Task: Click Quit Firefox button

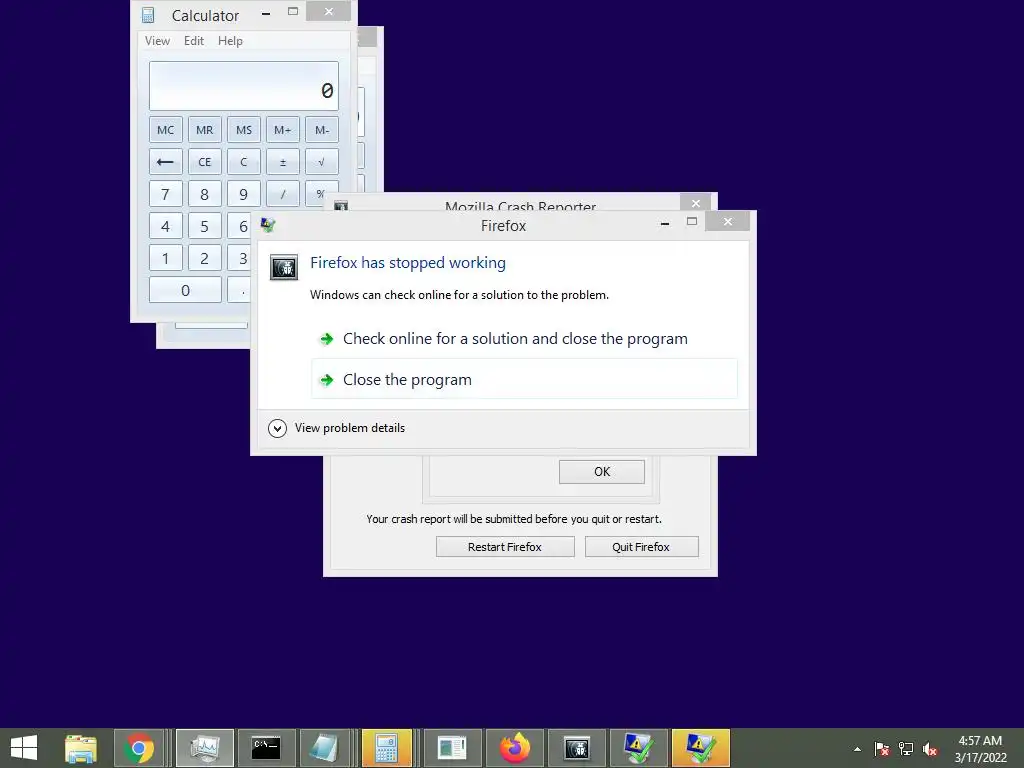Action: pos(641,547)
